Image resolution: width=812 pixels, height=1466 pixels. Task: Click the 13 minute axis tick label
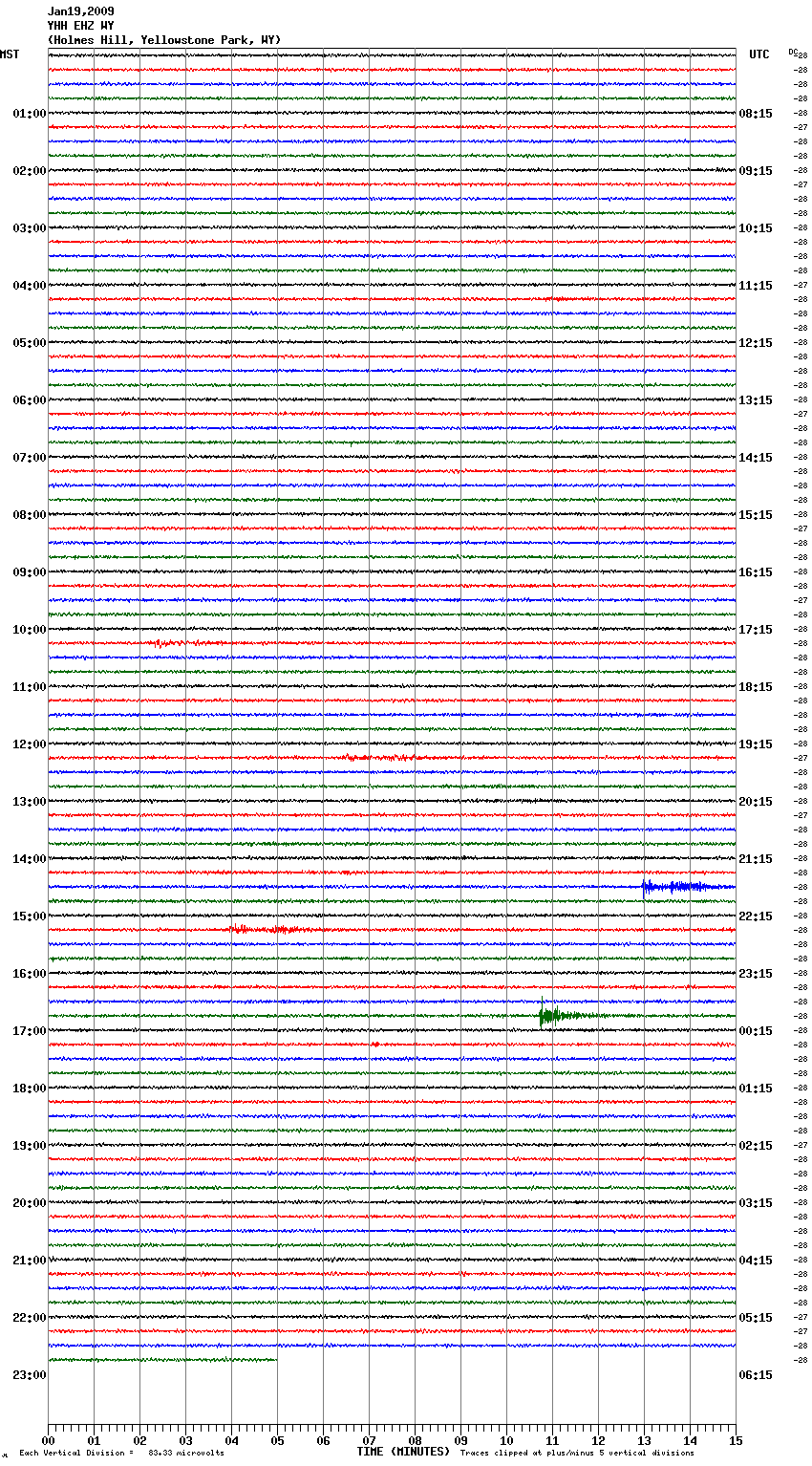click(644, 1440)
